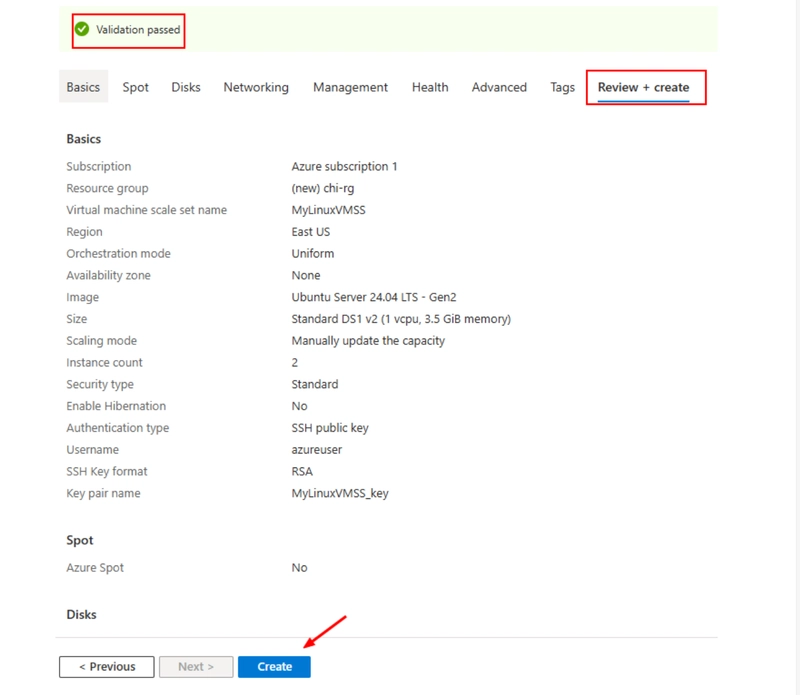Click the 'Username' field label
Image resolution: width=800 pixels, height=695 pixels.
click(92, 450)
